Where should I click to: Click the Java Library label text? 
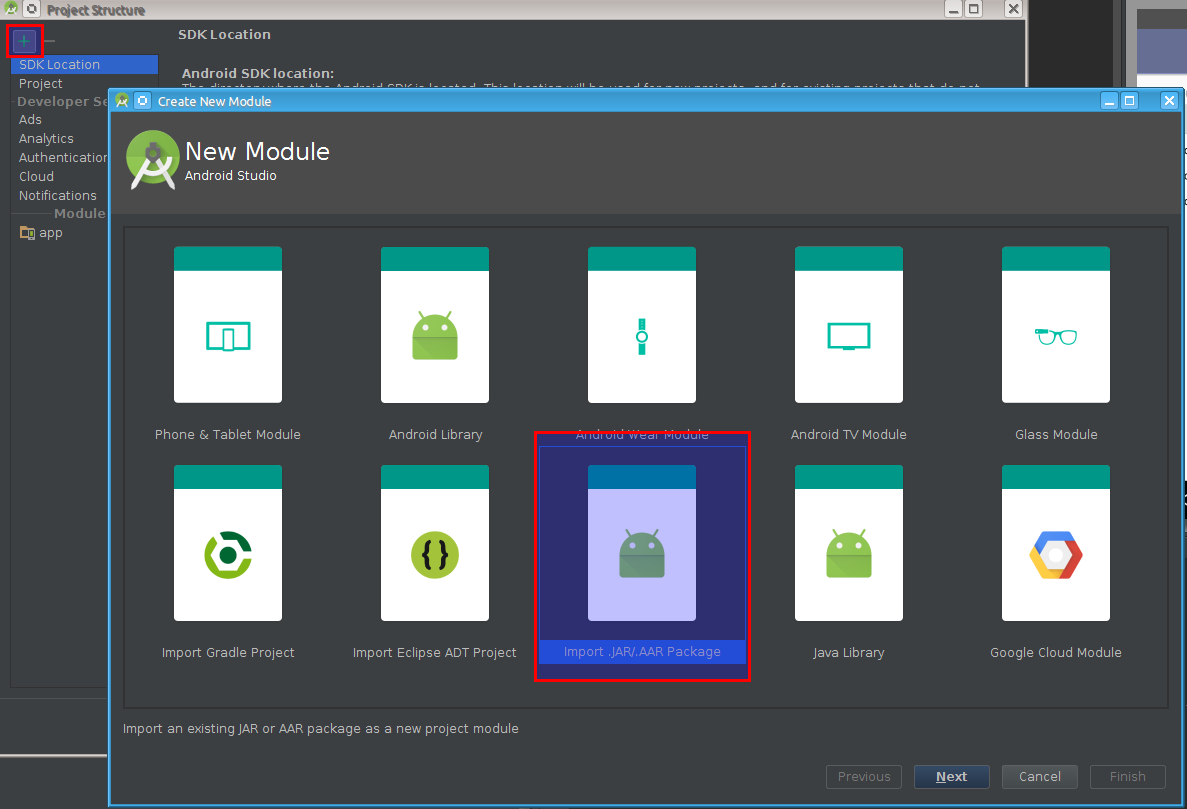click(849, 652)
